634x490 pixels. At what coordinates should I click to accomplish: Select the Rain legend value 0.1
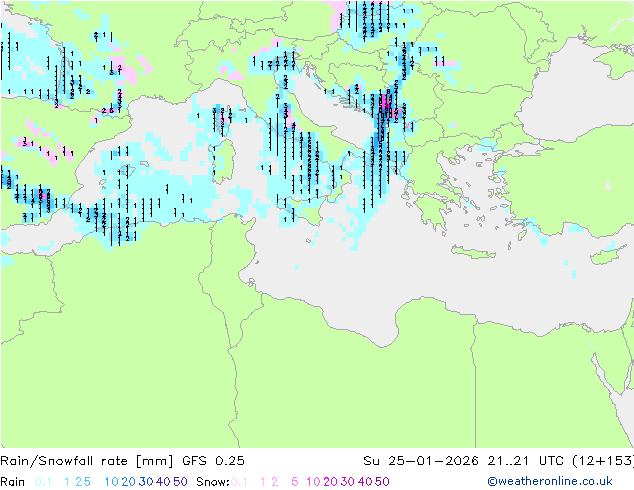(x=43, y=482)
